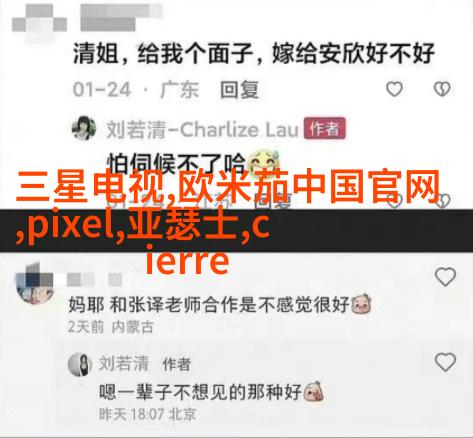
Task: Open the 刘若清-Charlize Lau profile avatar
Action: pyautogui.click(x=84, y=128)
